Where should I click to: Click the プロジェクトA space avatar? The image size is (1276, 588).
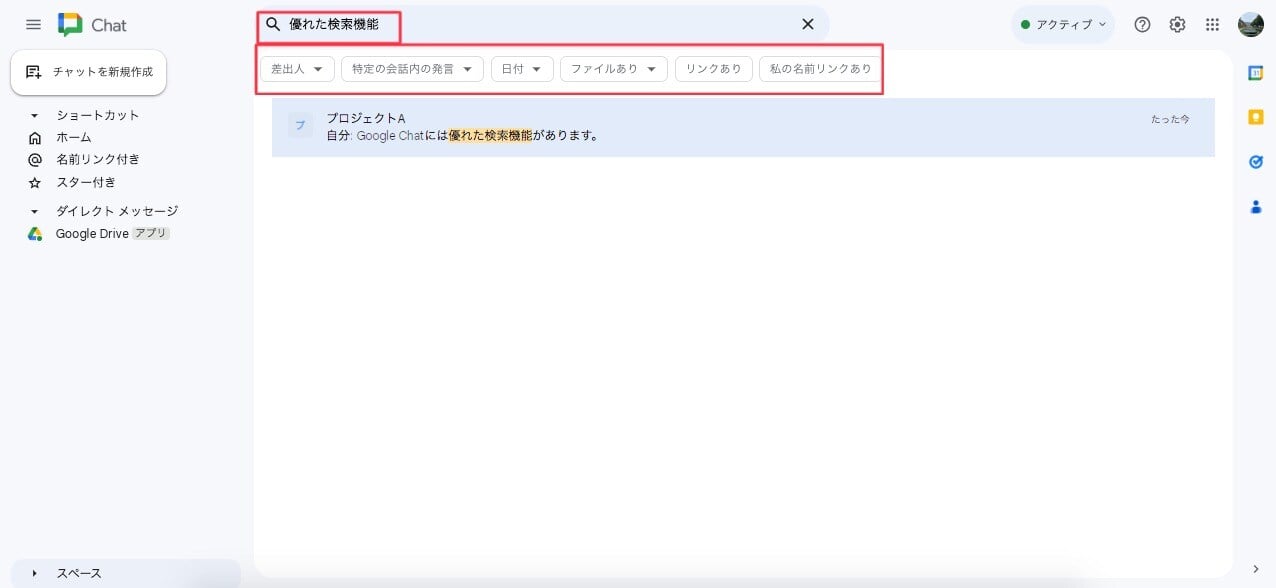pyautogui.click(x=300, y=125)
